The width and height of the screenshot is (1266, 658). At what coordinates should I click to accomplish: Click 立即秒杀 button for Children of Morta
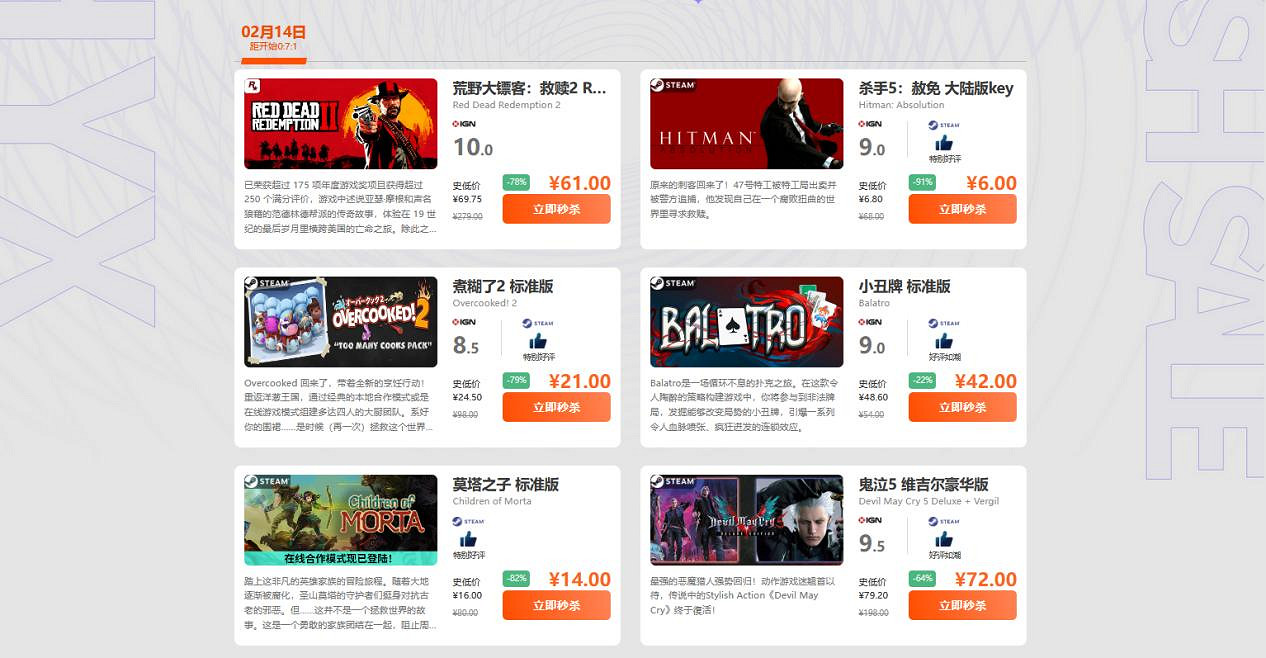556,605
